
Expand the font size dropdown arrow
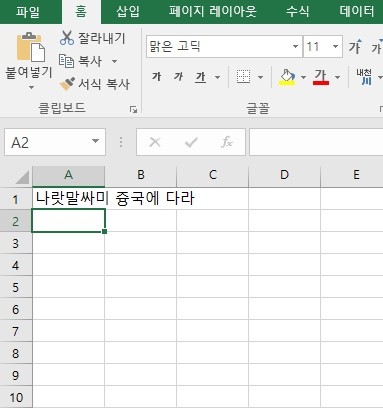[x=335, y=47]
